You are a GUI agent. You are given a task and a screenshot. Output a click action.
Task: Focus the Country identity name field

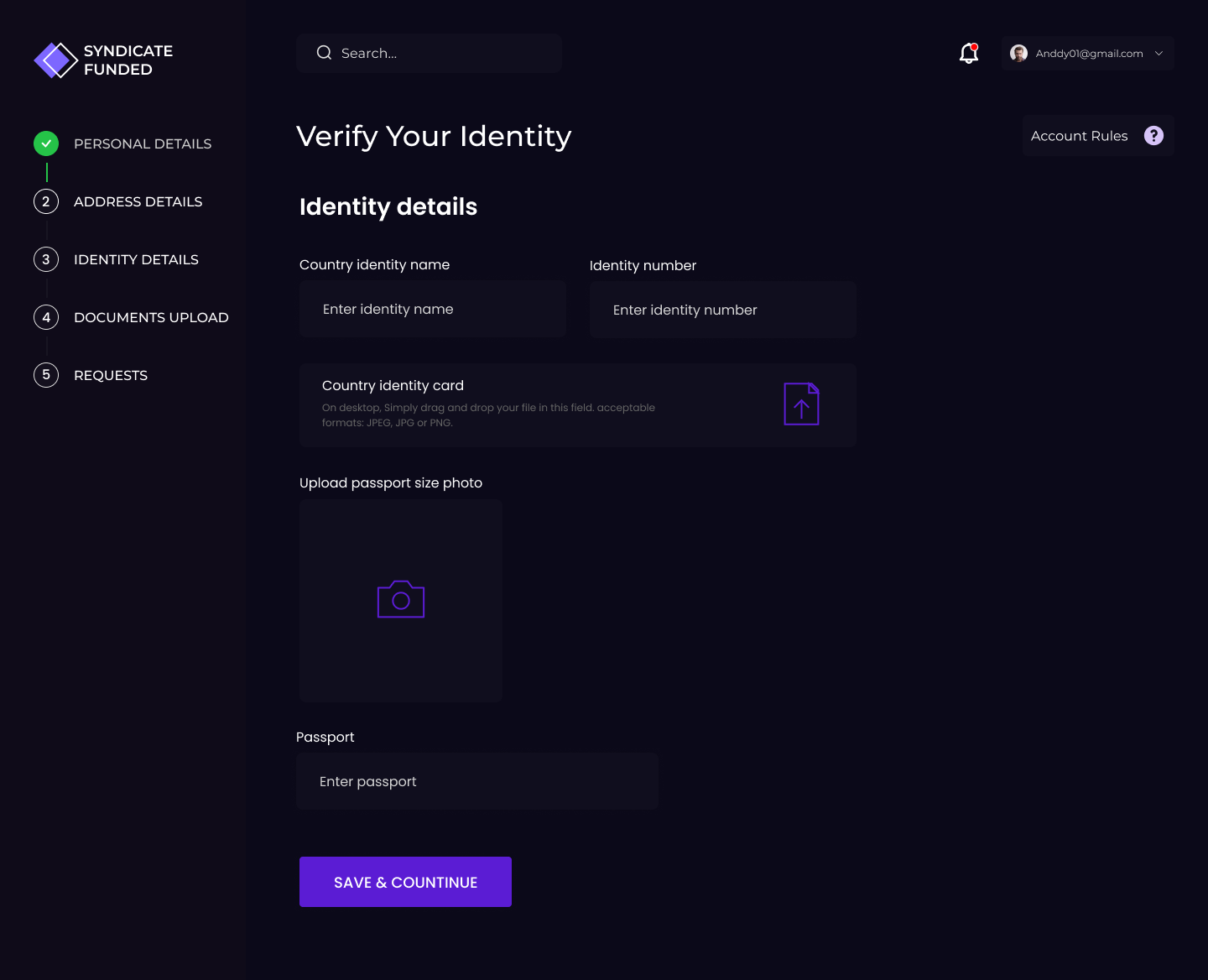pos(433,310)
